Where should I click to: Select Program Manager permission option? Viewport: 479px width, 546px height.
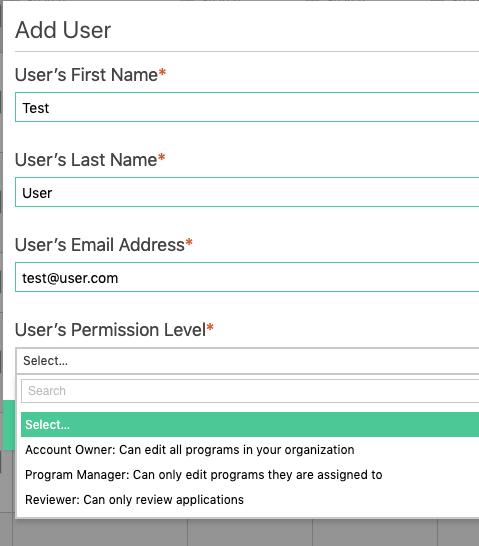pos(204,475)
